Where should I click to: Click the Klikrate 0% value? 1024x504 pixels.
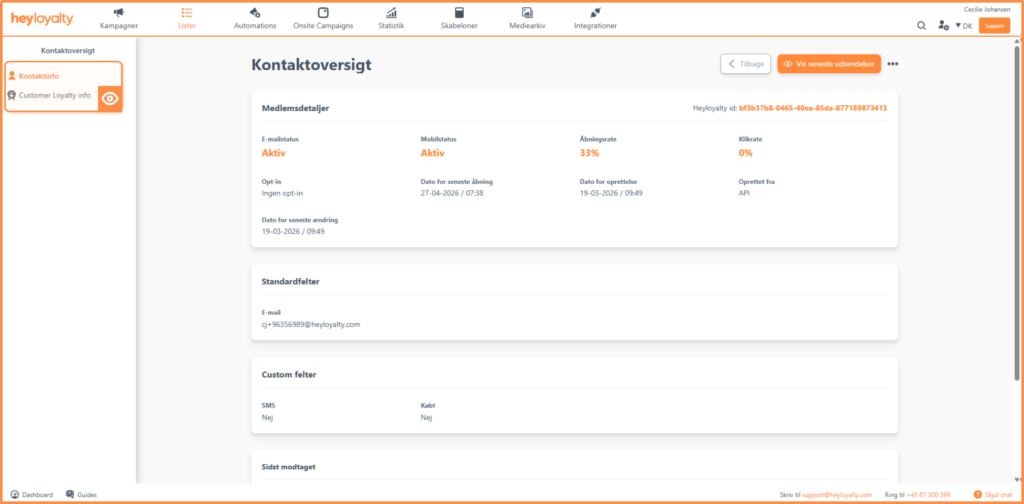(745, 153)
